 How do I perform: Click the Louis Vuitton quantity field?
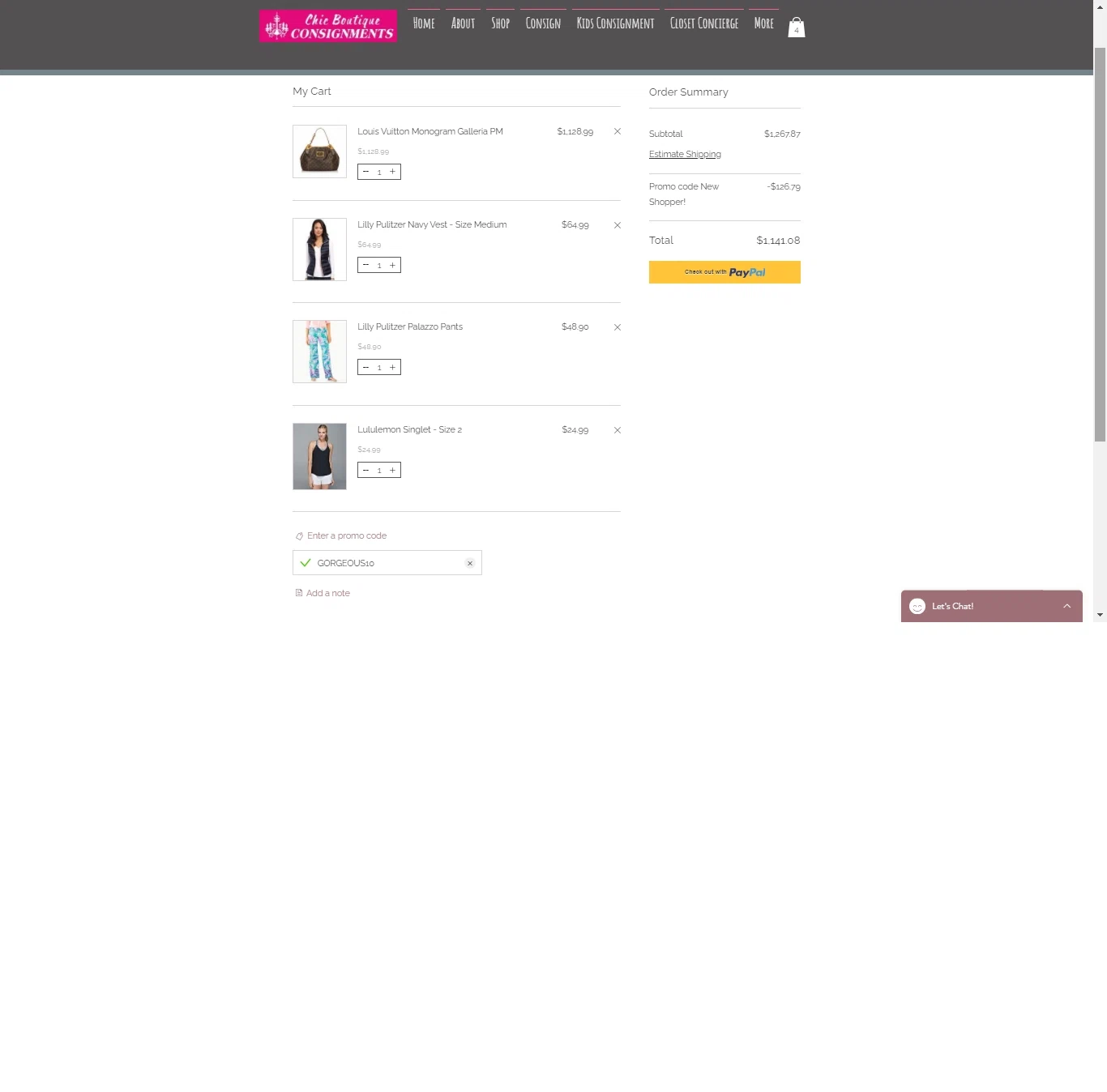[379, 172]
